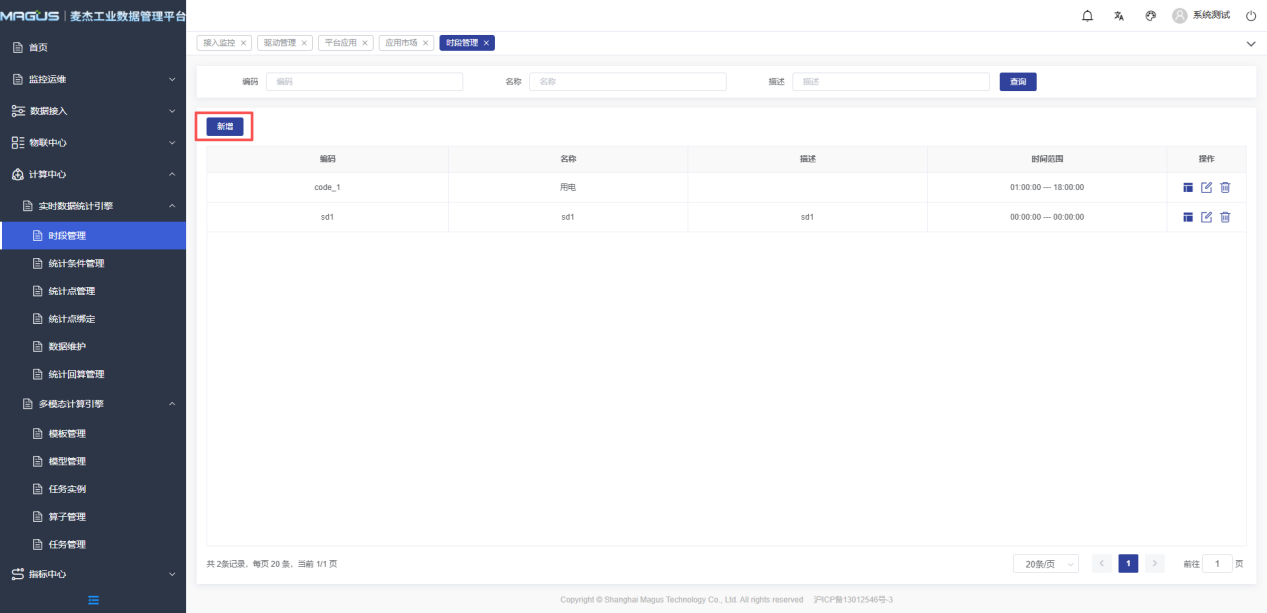This screenshot has height=613, width=1267.
Task: Collapse the 计算中心 sidebar section
Action: (x=93, y=174)
